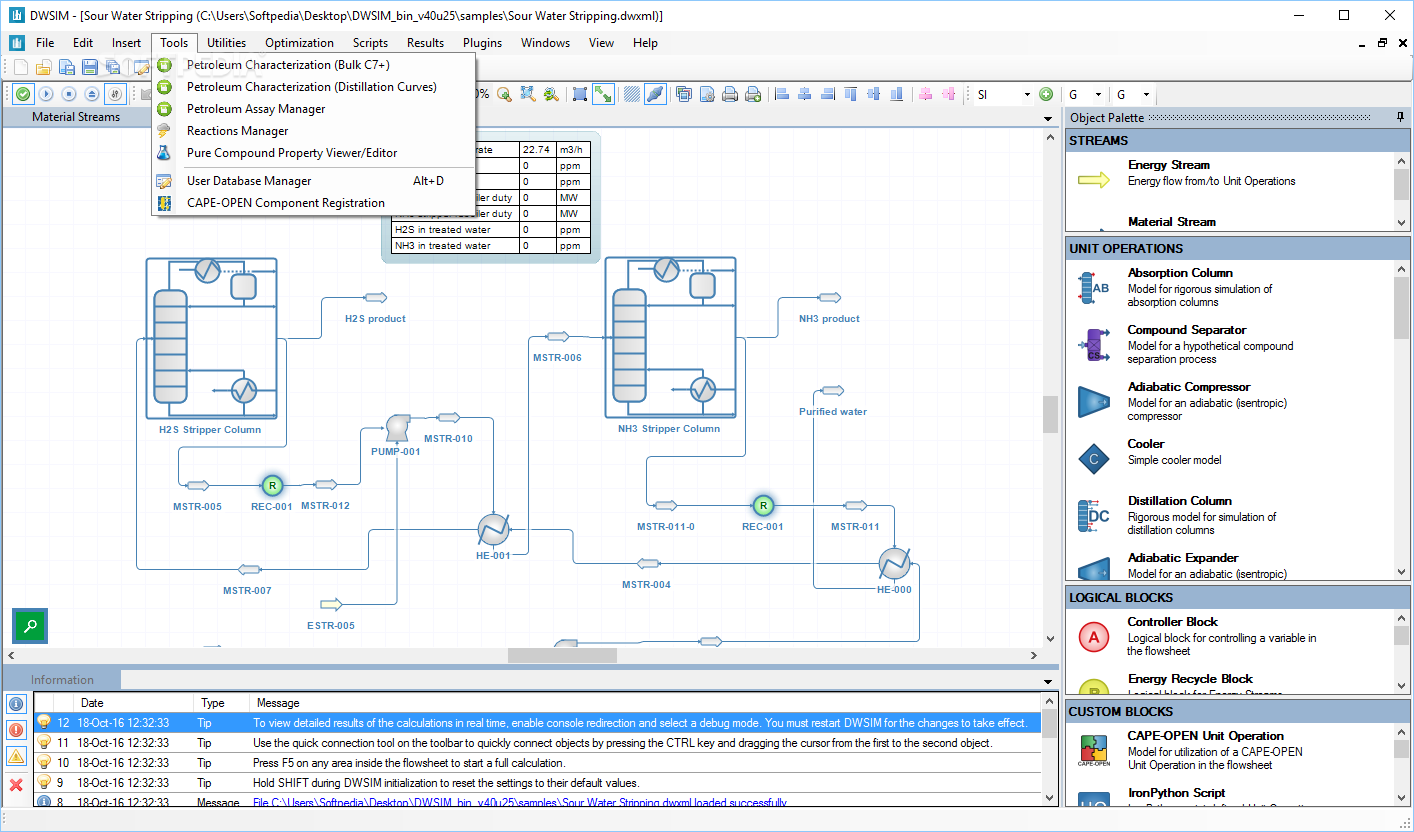The height and width of the screenshot is (832, 1414).
Task: Open User Database Manager
Action: click(313, 181)
